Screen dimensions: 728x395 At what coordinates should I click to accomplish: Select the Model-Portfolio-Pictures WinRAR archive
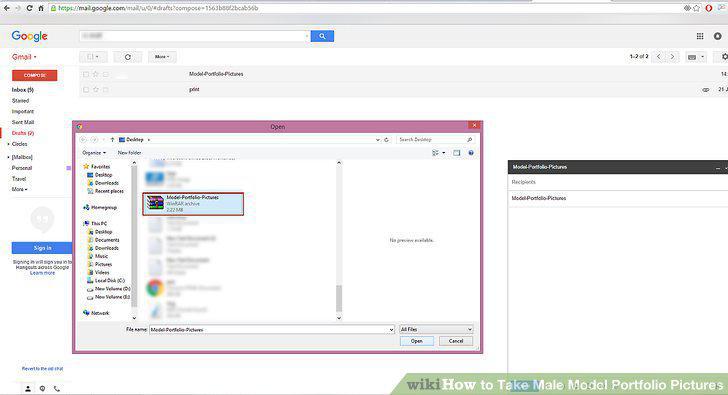tap(193, 204)
